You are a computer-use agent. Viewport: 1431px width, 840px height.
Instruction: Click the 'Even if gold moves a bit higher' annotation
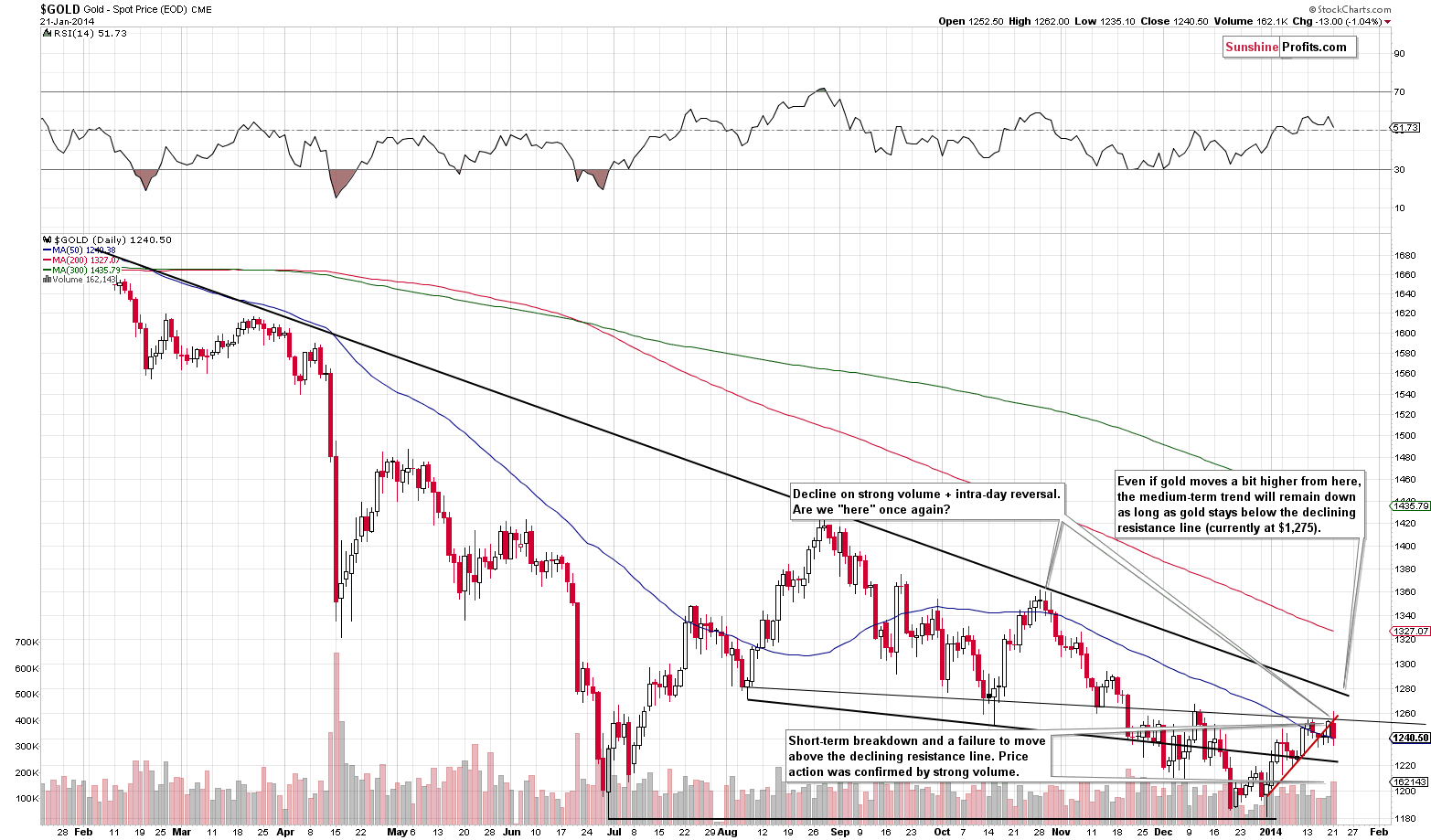tap(1239, 504)
